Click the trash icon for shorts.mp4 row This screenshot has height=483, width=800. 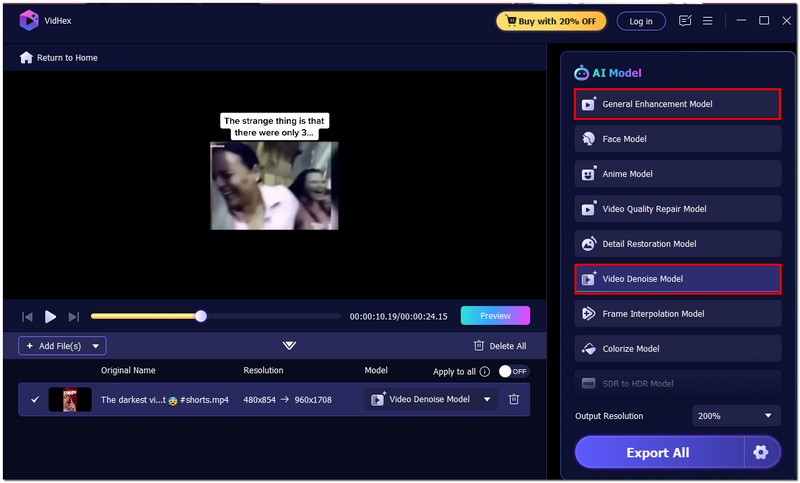coord(514,399)
